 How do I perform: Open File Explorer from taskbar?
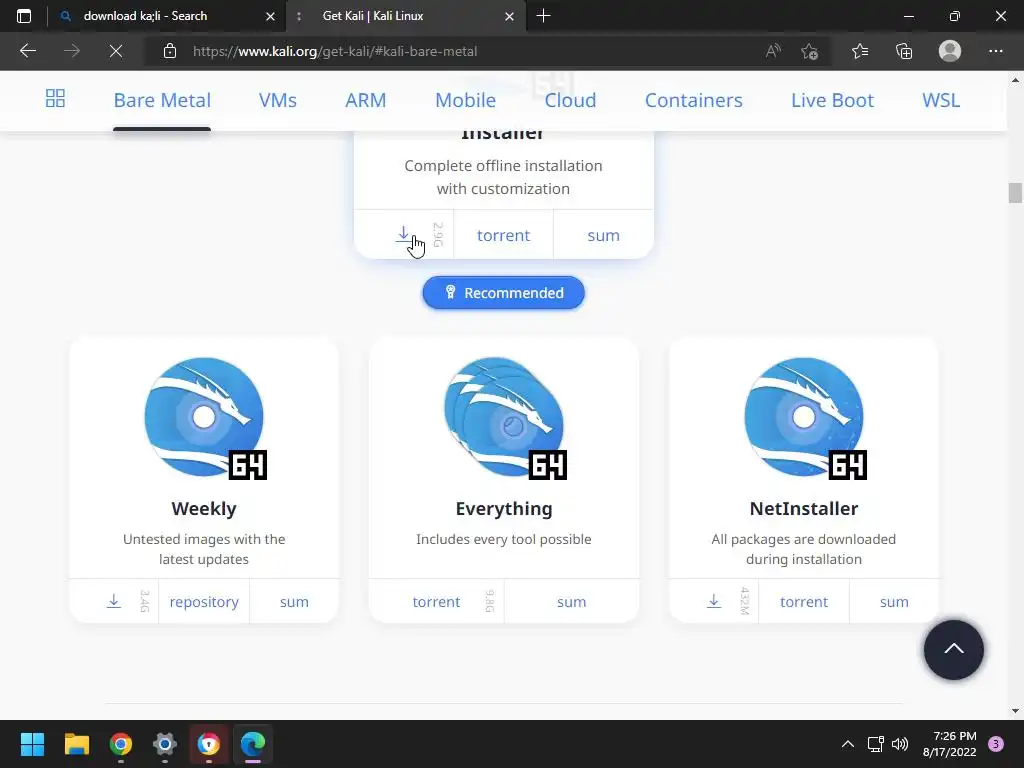[76, 744]
